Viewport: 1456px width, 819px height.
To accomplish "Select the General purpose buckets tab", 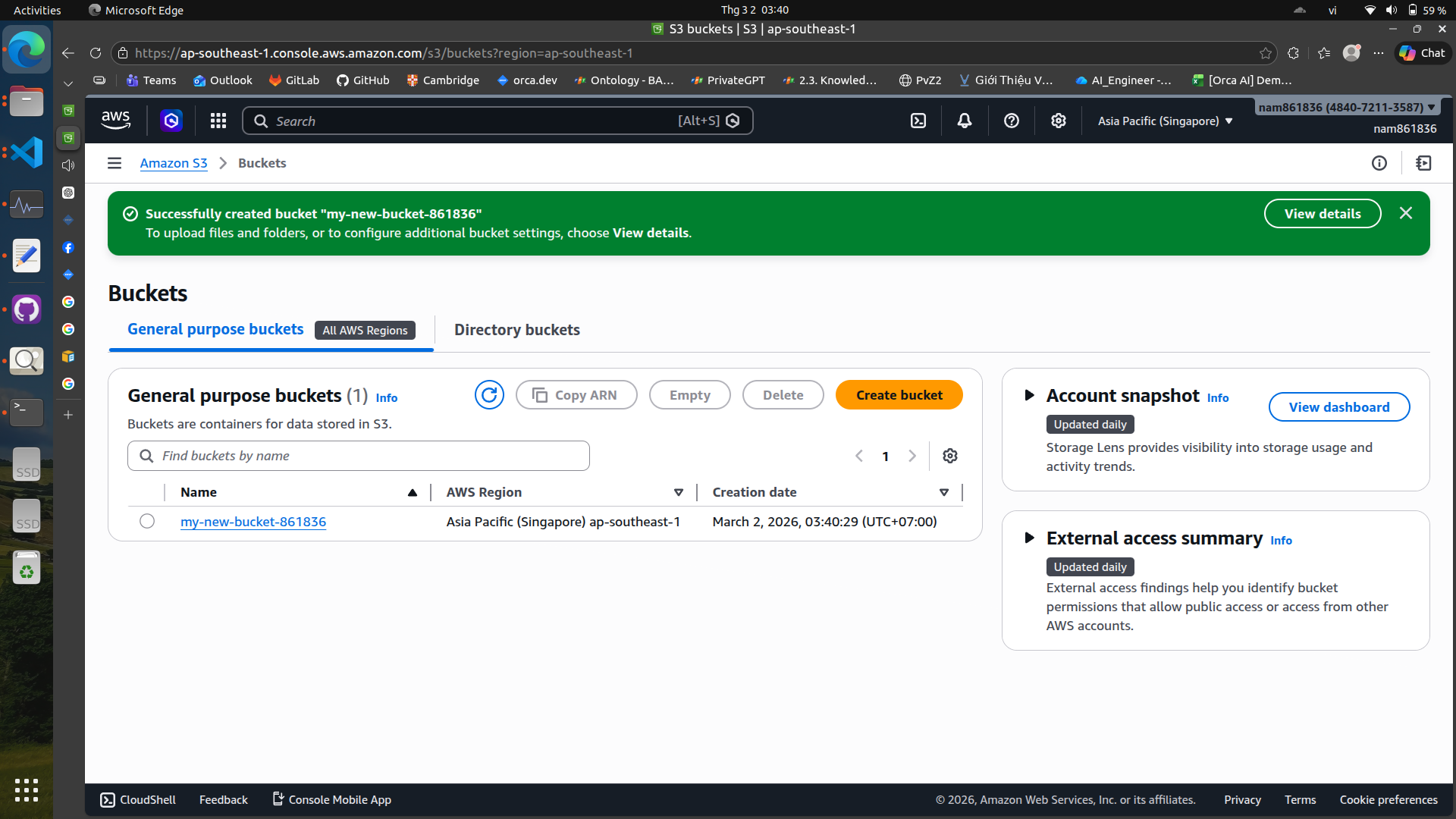I will coord(215,329).
